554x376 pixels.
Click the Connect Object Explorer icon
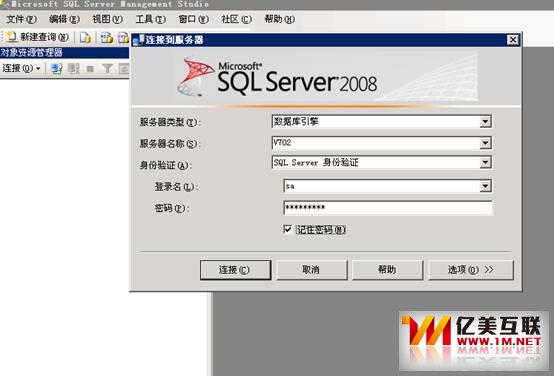click(56, 68)
